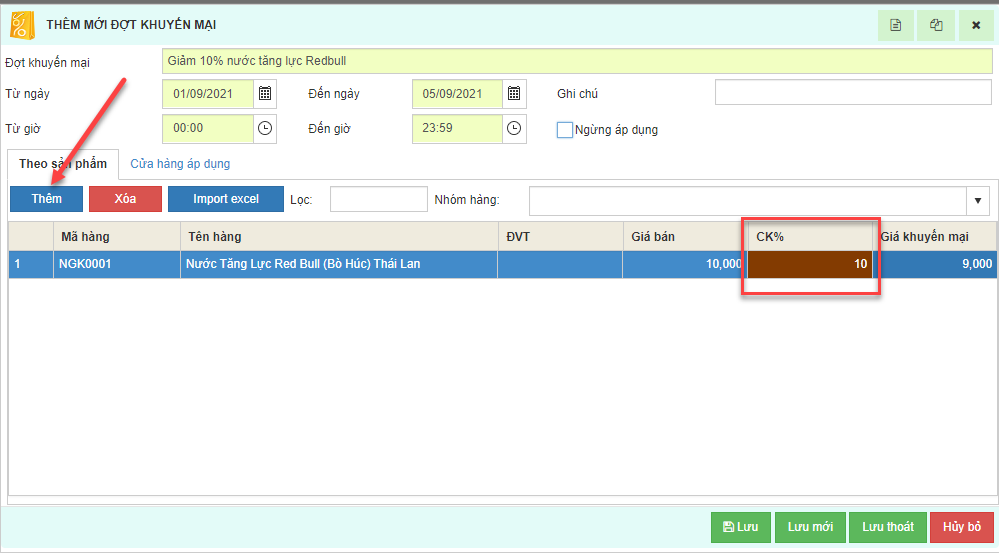This screenshot has width=999, height=553.
Task: Click the Lọc filter input field
Action: (x=378, y=199)
